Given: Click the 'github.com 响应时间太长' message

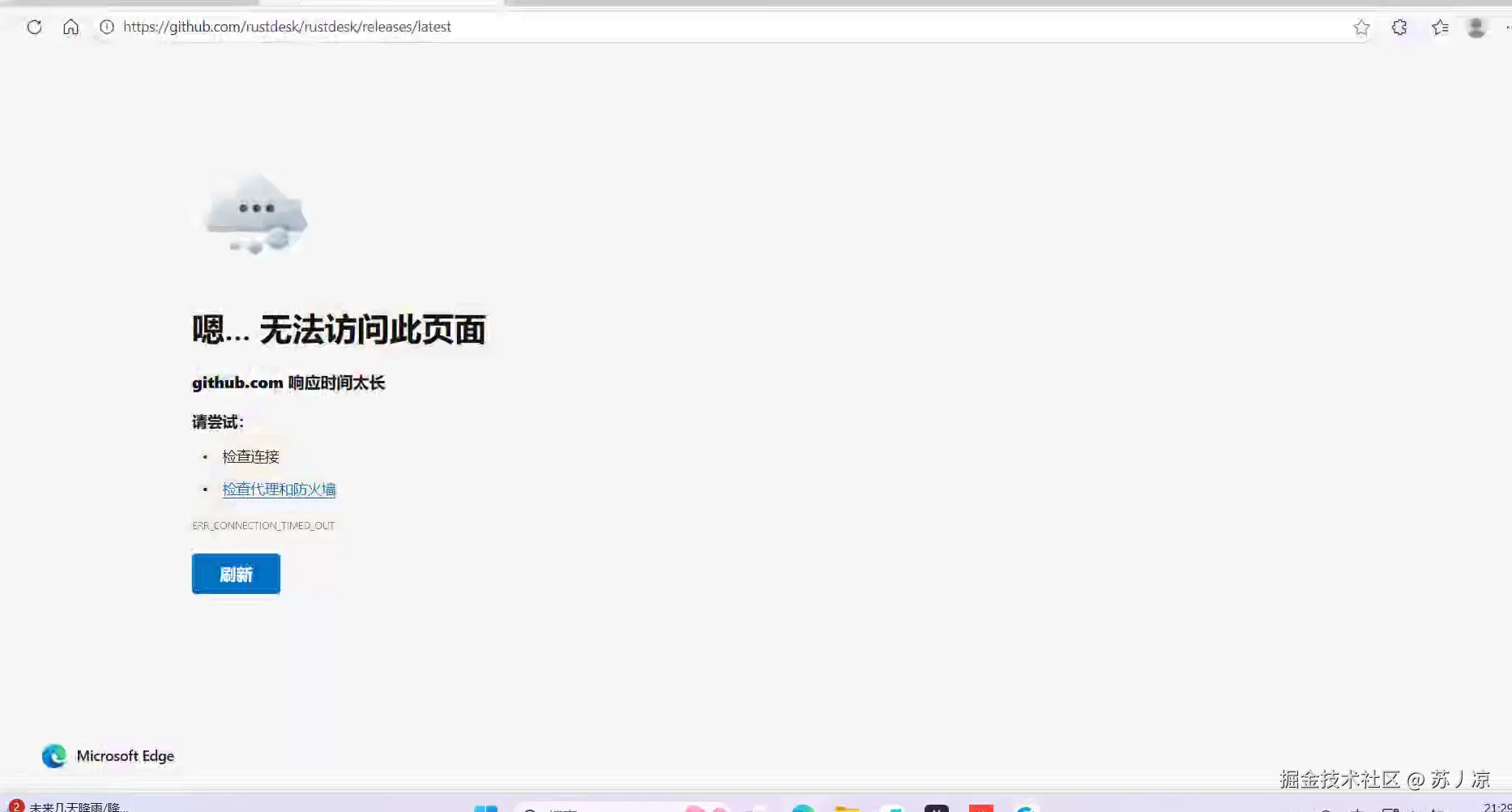Looking at the screenshot, I should pyautogui.click(x=288, y=382).
